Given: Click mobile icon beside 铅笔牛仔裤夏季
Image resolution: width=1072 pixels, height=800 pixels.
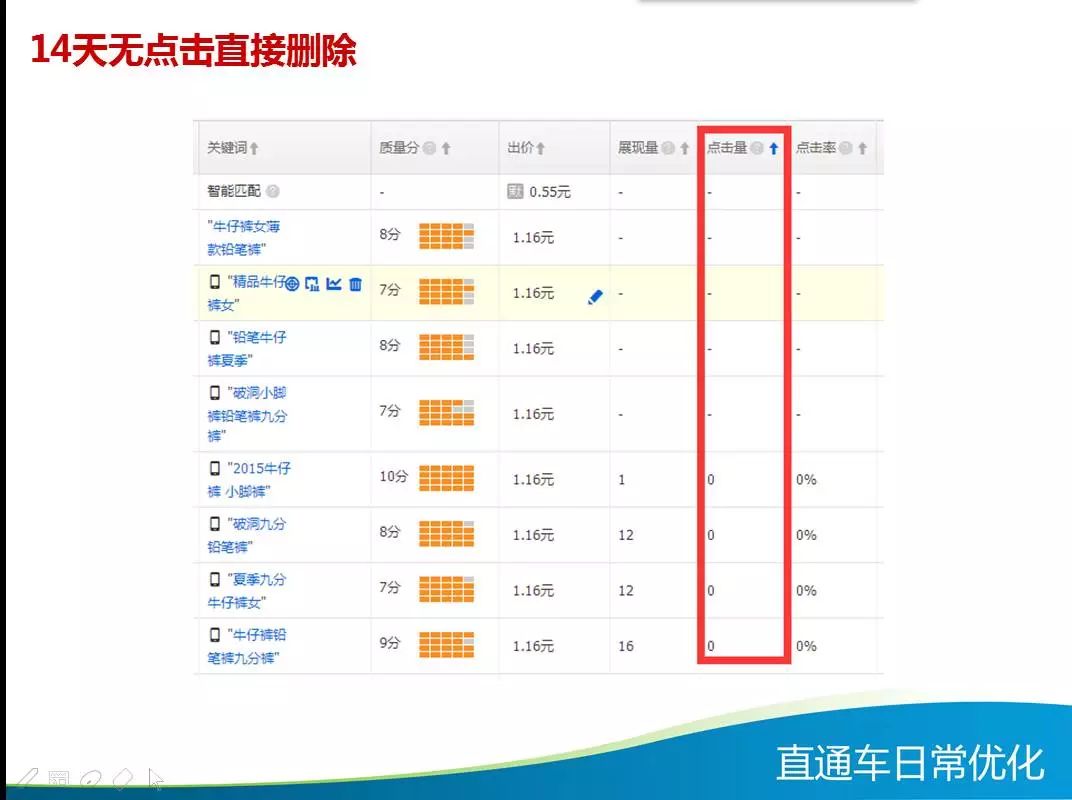Looking at the screenshot, I should (215, 337).
